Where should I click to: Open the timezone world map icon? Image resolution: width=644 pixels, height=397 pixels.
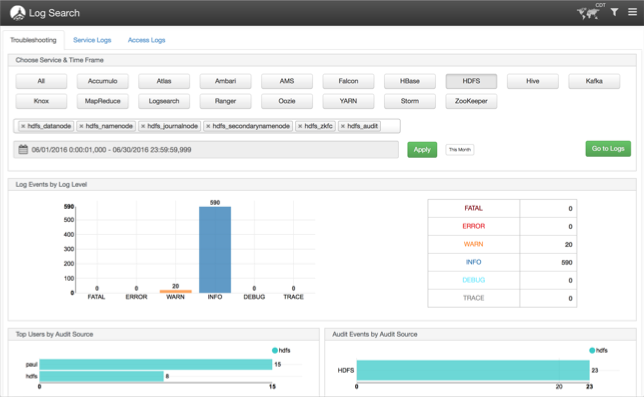click(588, 13)
